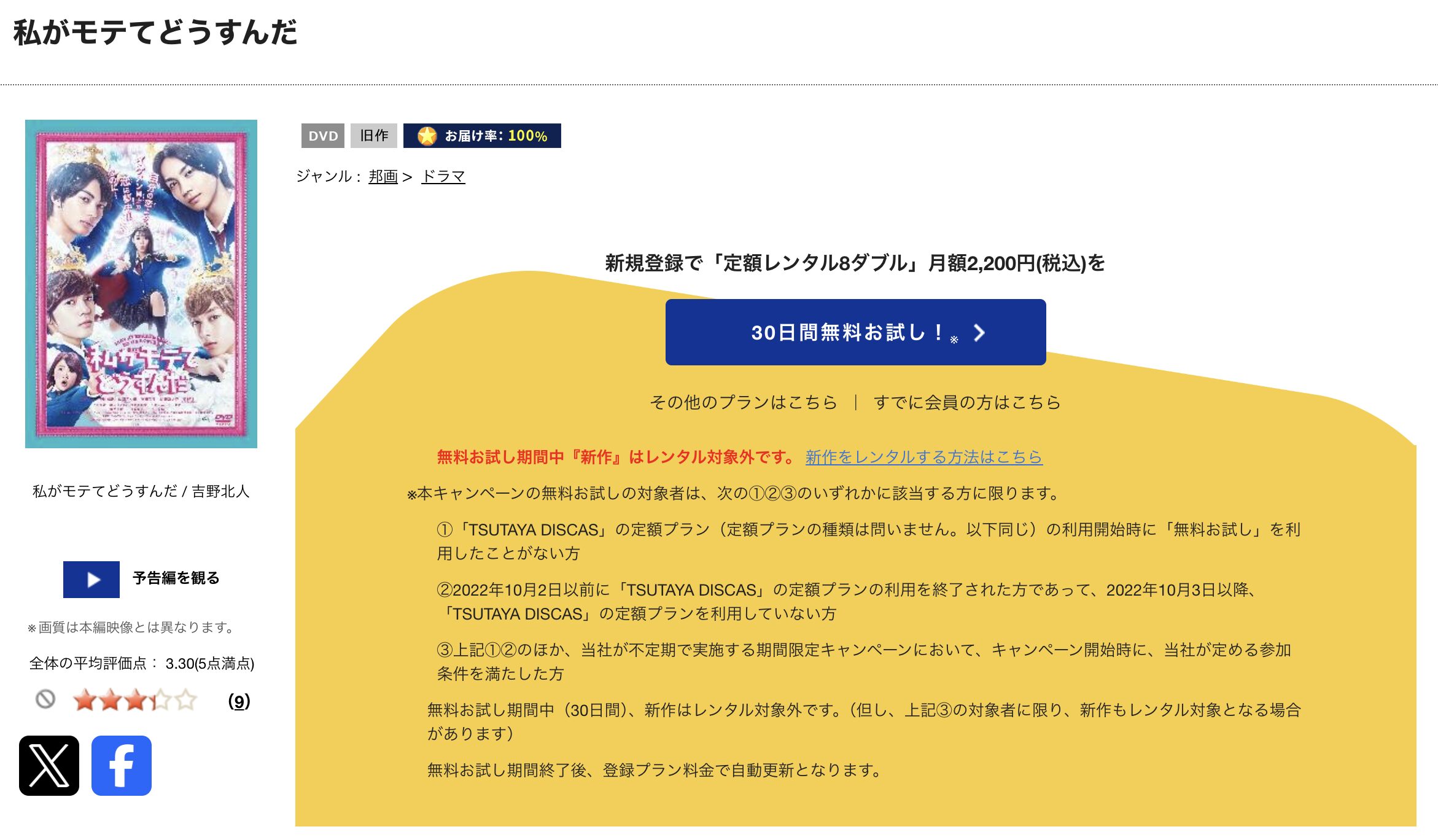This screenshot has height=840, width=1438.
Task: Open すでに会員の方はこちら link
Action: pos(967,402)
